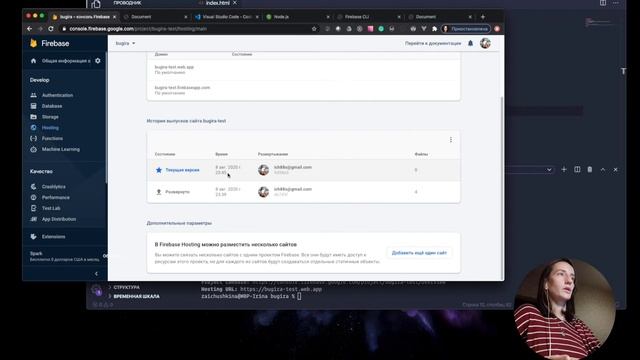The width and height of the screenshot is (640, 360).
Task: Expand СТРУКТУРА section in VS Code
Action: pyautogui.click(x=127, y=287)
